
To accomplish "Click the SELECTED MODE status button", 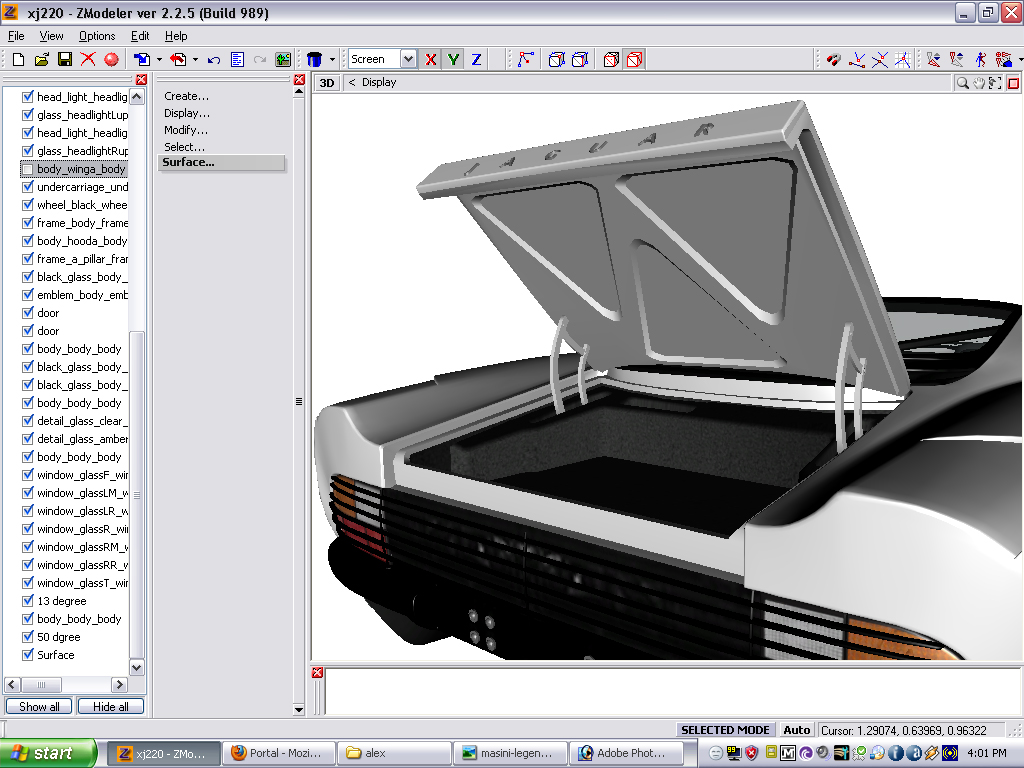I will tap(725, 730).
